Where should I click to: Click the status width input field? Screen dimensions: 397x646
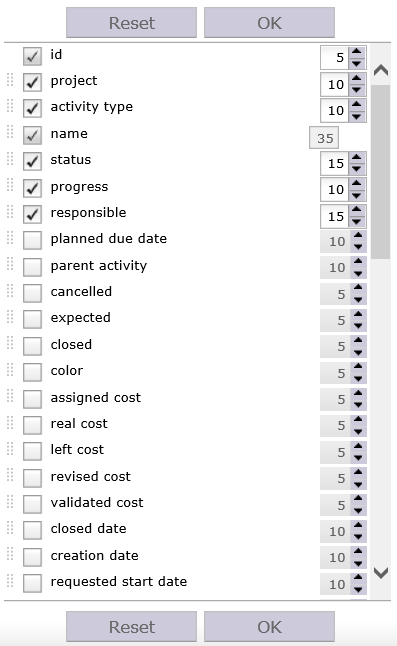[335, 163]
